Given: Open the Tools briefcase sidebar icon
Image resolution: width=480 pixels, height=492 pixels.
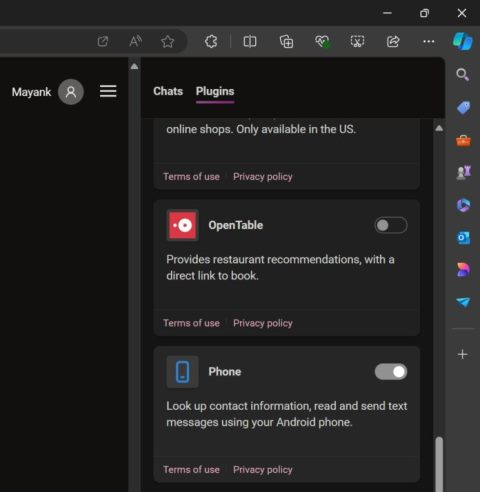Looking at the screenshot, I should pos(463,141).
